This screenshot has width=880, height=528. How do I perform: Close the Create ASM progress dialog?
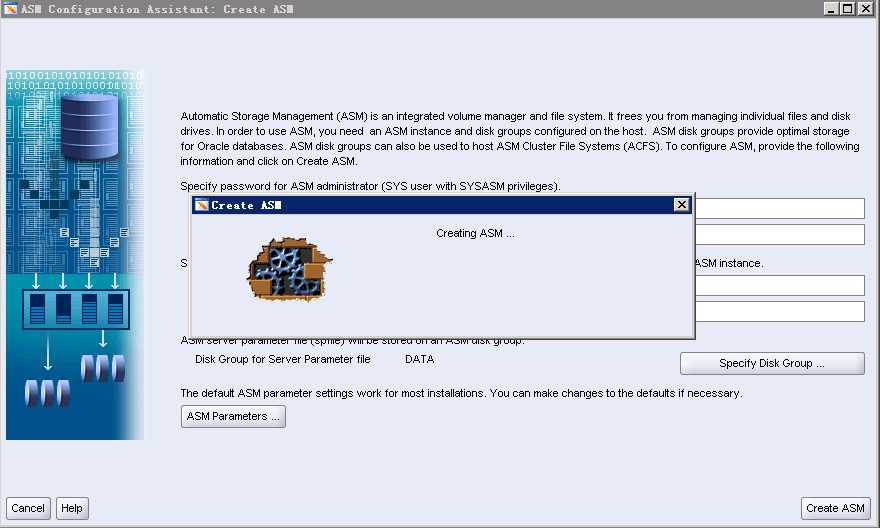pos(681,205)
